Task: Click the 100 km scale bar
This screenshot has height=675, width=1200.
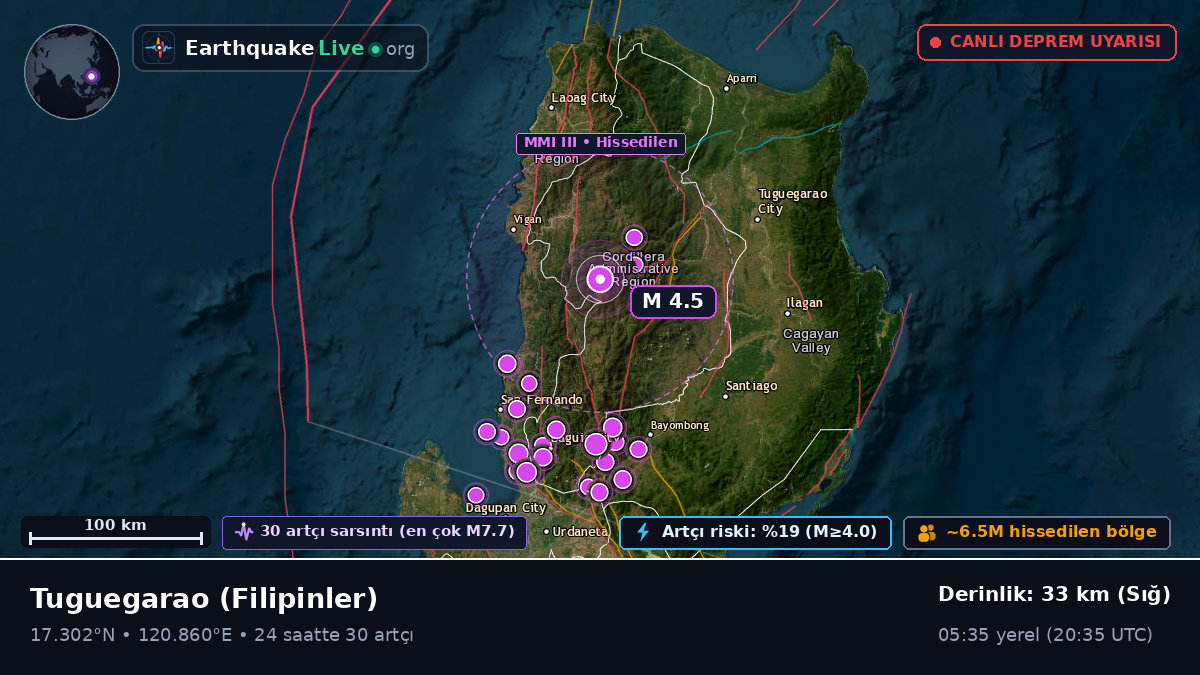Action: (x=116, y=532)
